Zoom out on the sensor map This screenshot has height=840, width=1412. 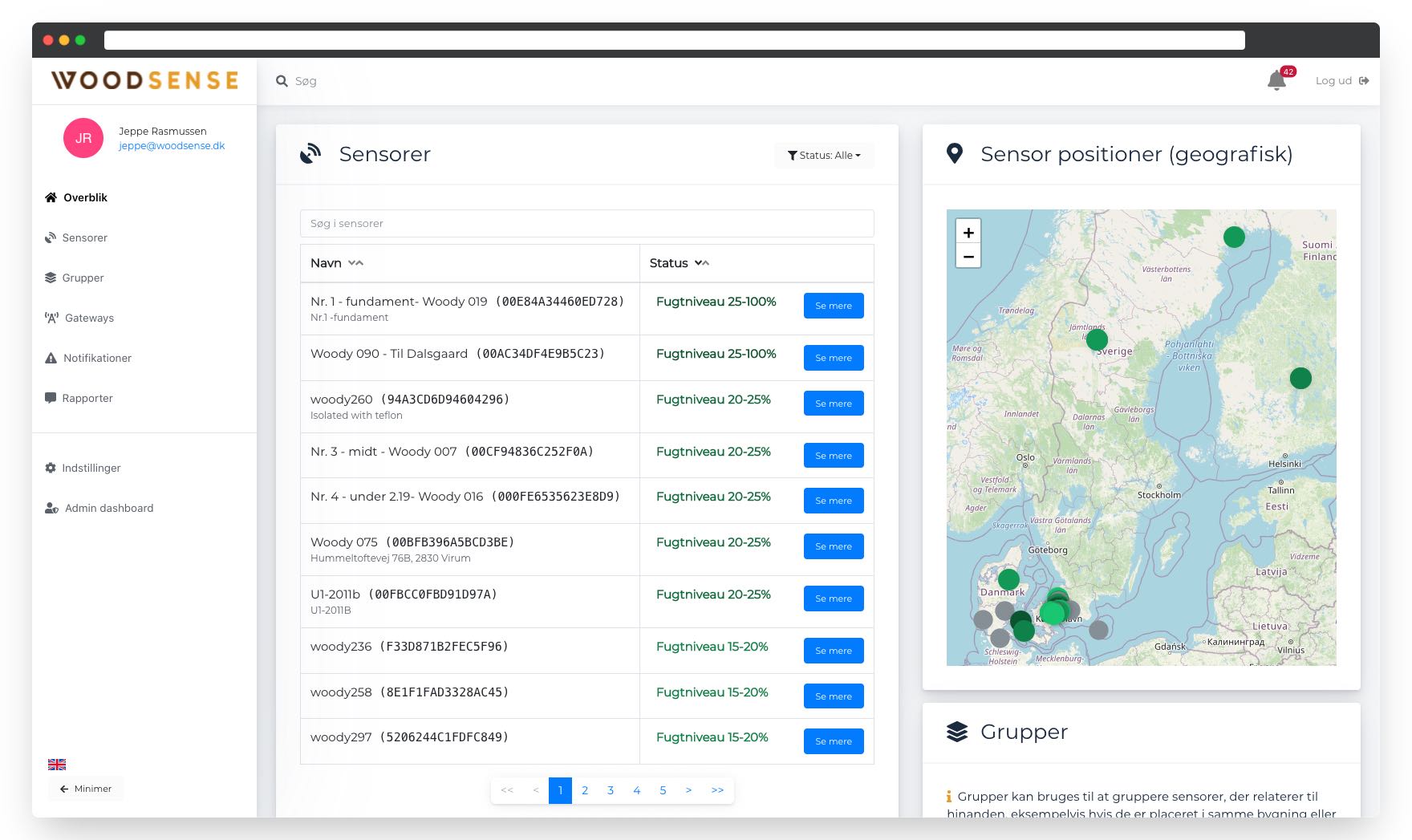(968, 257)
